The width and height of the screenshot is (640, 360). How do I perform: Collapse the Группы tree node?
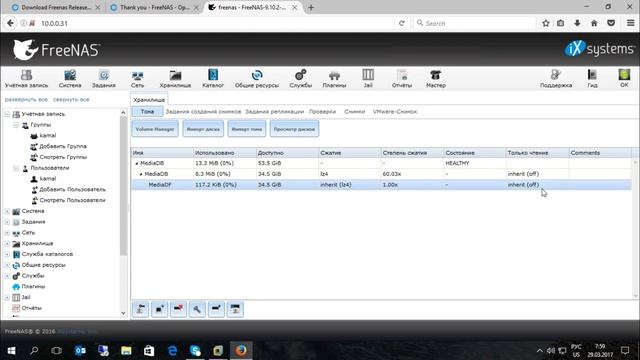tap(16, 125)
